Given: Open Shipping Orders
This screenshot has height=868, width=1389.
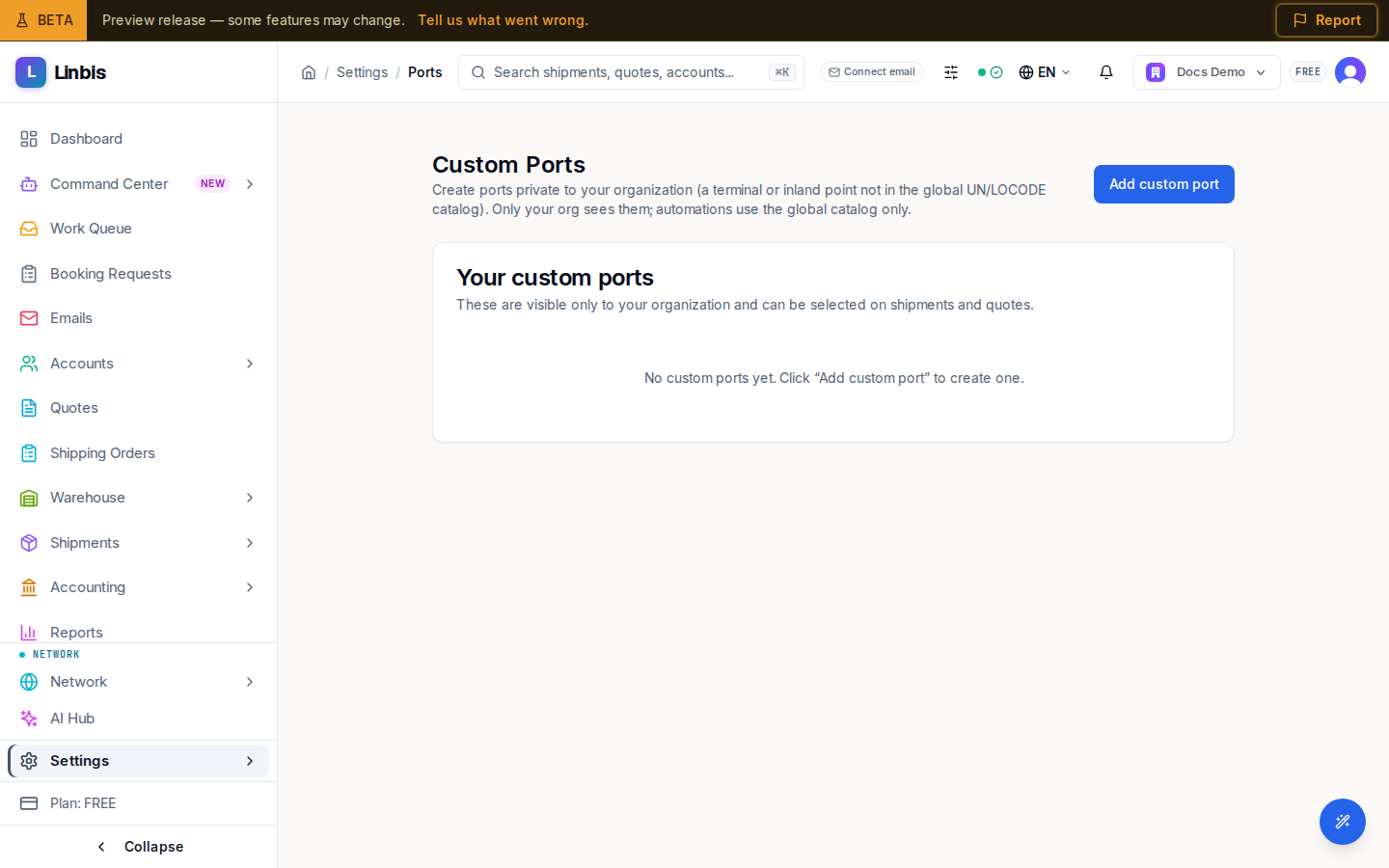Looking at the screenshot, I should point(139,453).
